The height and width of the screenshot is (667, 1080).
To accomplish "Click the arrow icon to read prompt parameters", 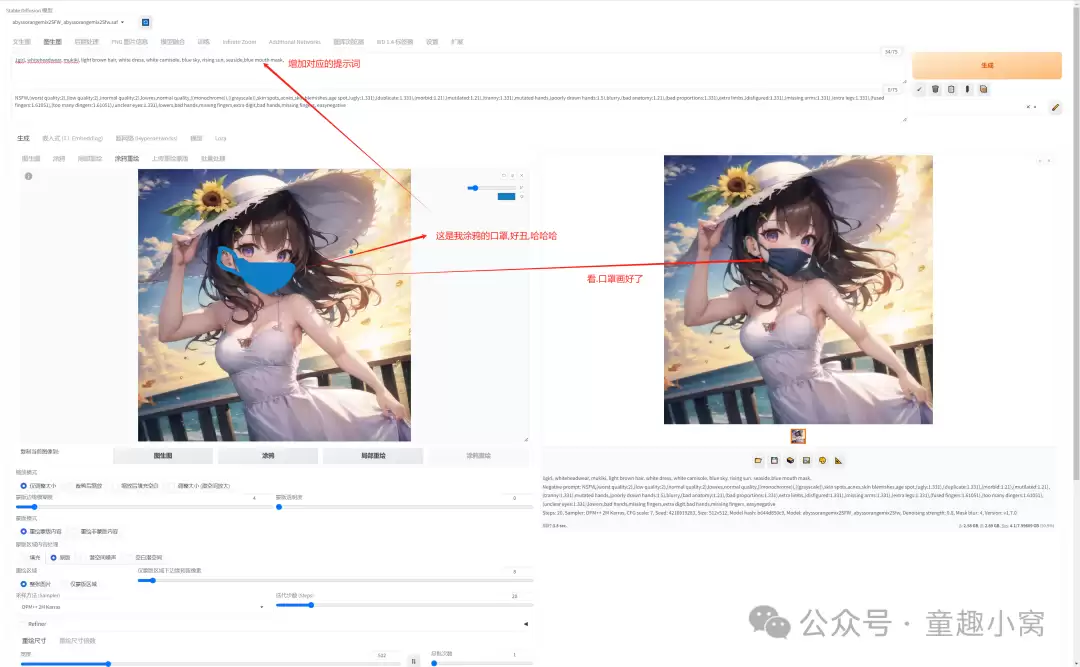I will pyautogui.click(x=919, y=89).
